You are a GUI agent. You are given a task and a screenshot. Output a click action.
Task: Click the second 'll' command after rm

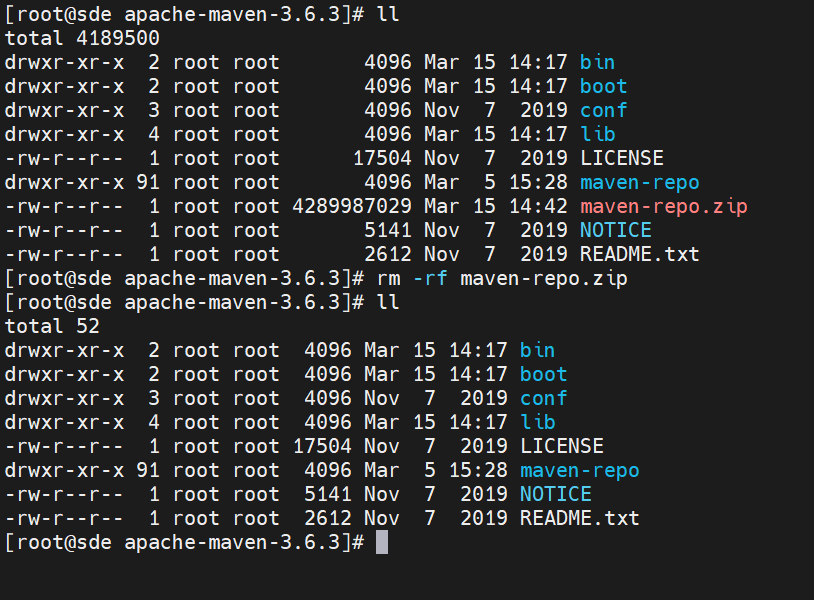tap(388, 302)
